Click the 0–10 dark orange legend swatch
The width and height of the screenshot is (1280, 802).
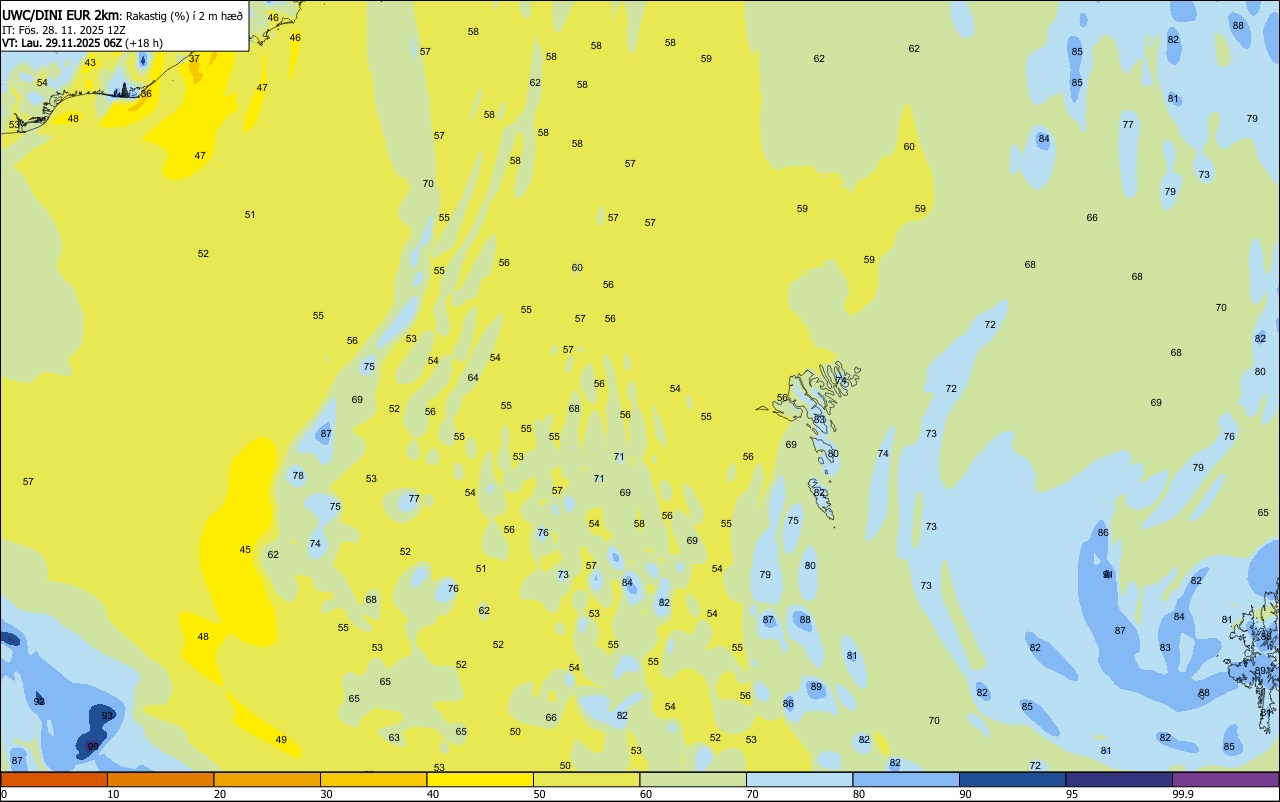click(x=54, y=779)
